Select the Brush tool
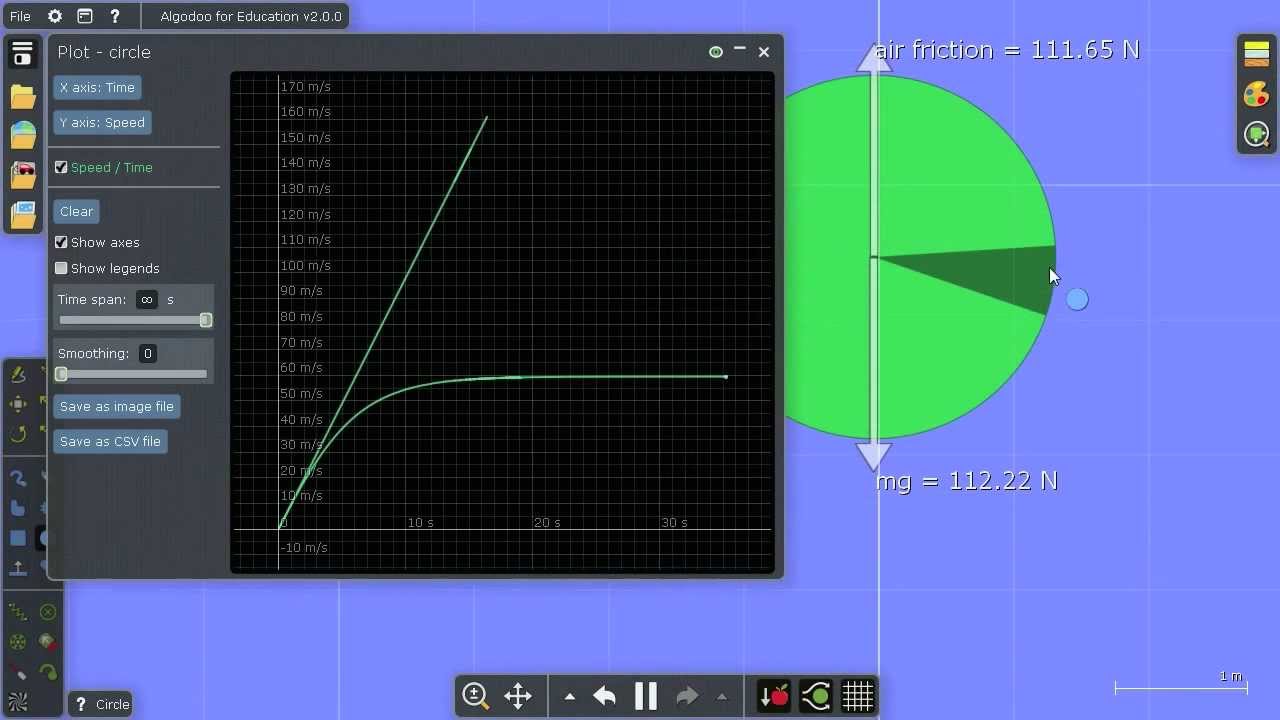This screenshot has height=720, width=1280. (18, 478)
